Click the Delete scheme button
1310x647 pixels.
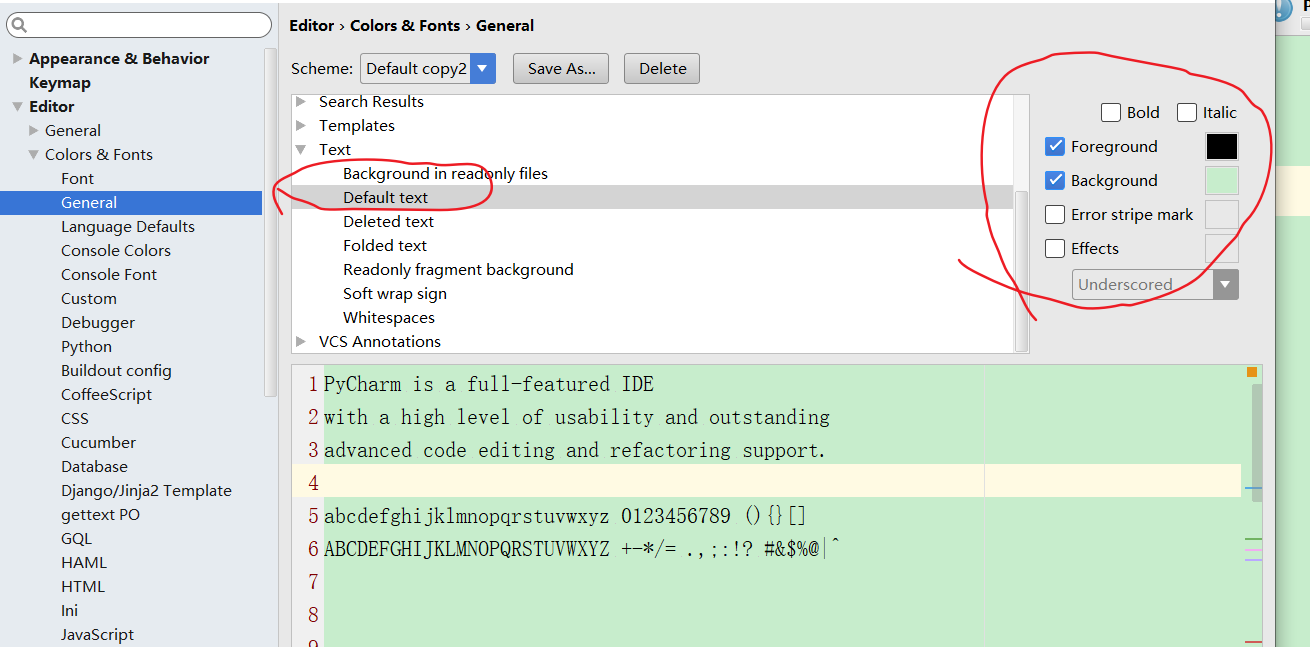661,68
